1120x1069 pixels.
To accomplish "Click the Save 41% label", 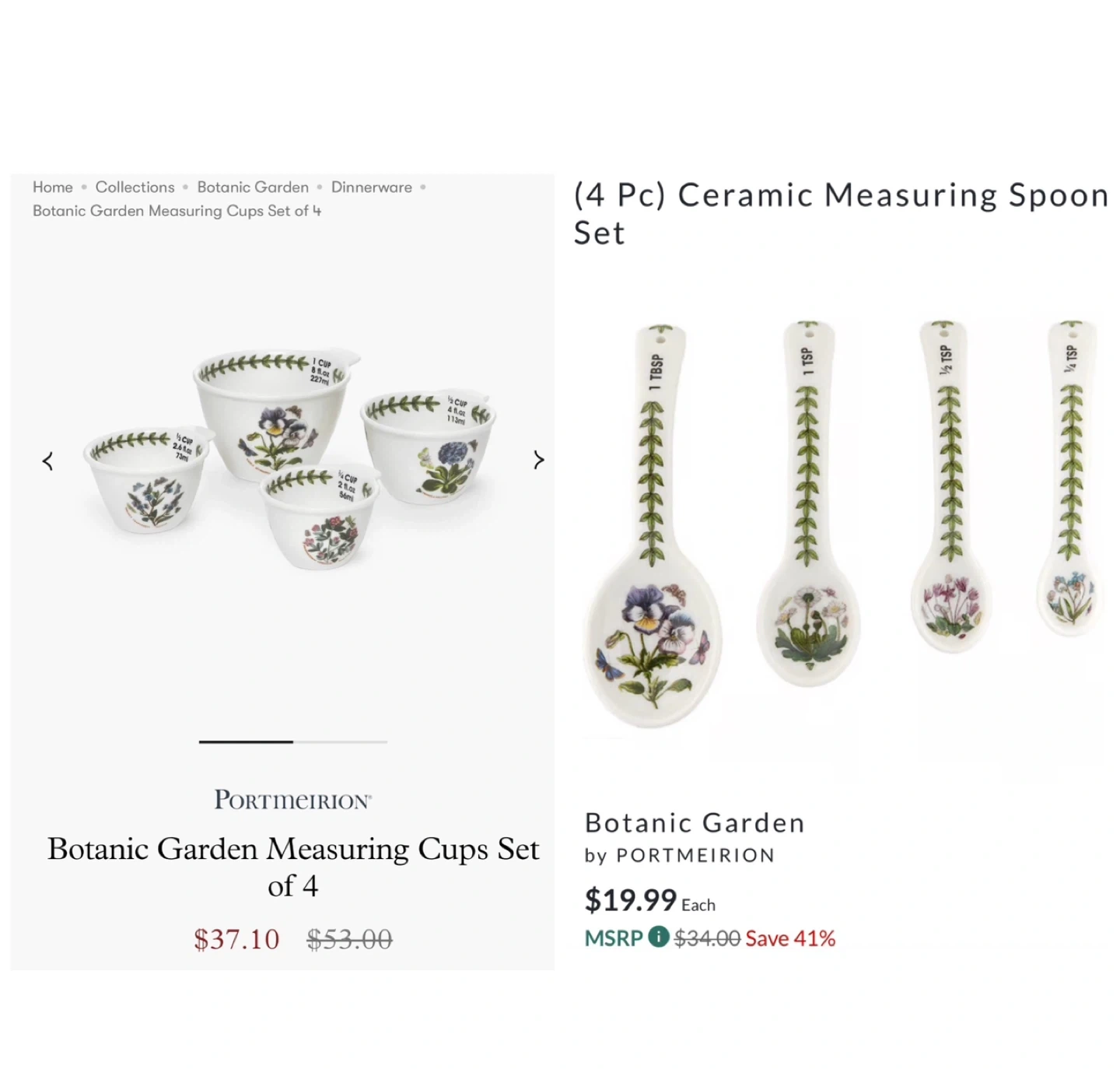I will coord(790,938).
